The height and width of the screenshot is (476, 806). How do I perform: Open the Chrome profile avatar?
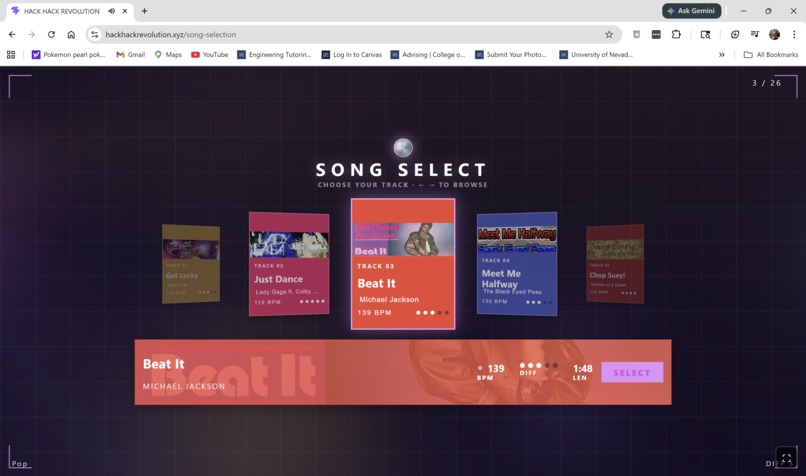pos(774,34)
